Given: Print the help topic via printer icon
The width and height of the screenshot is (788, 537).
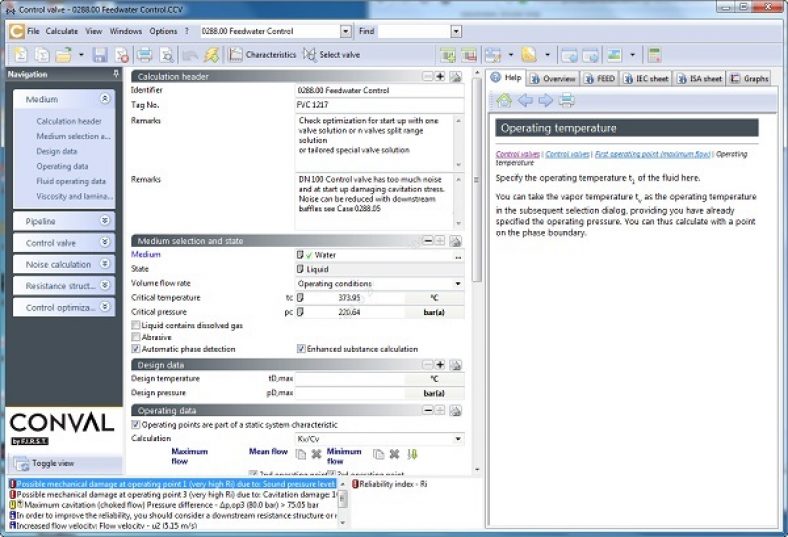Looking at the screenshot, I should (x=566, y=100).
